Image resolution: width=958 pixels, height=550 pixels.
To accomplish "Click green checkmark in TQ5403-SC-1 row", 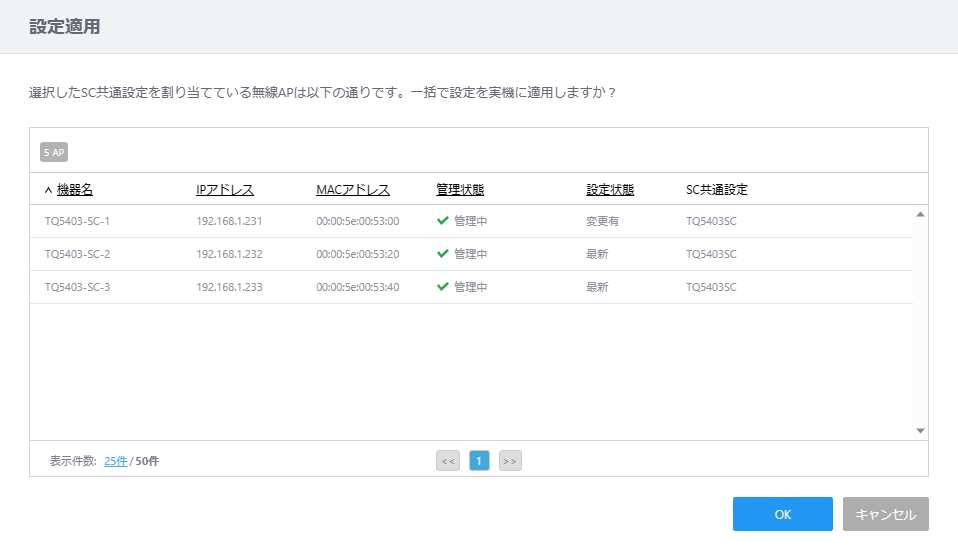I will click(x=443, y=221).
